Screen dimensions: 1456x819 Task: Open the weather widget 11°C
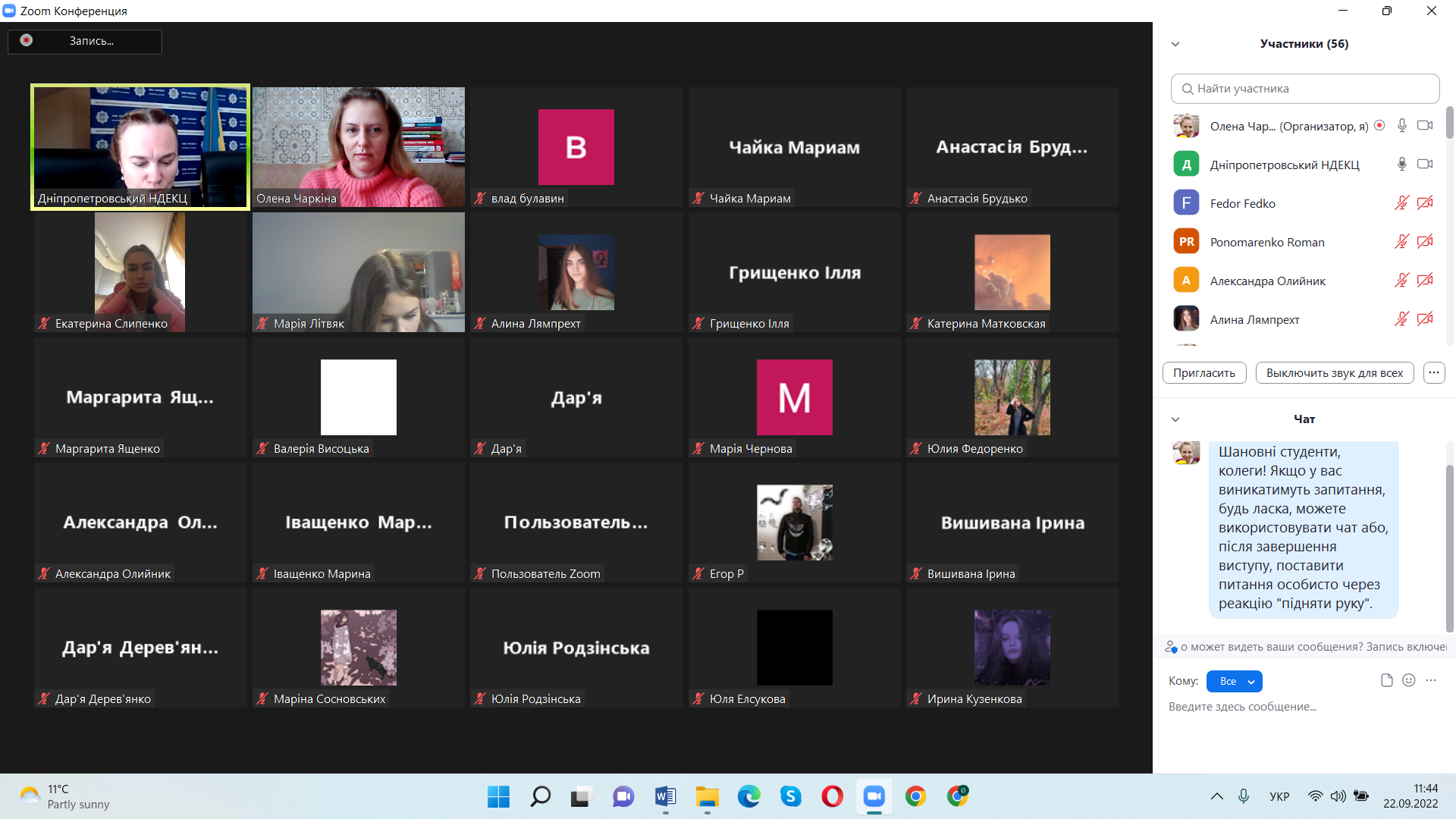(x=64, y=796)
